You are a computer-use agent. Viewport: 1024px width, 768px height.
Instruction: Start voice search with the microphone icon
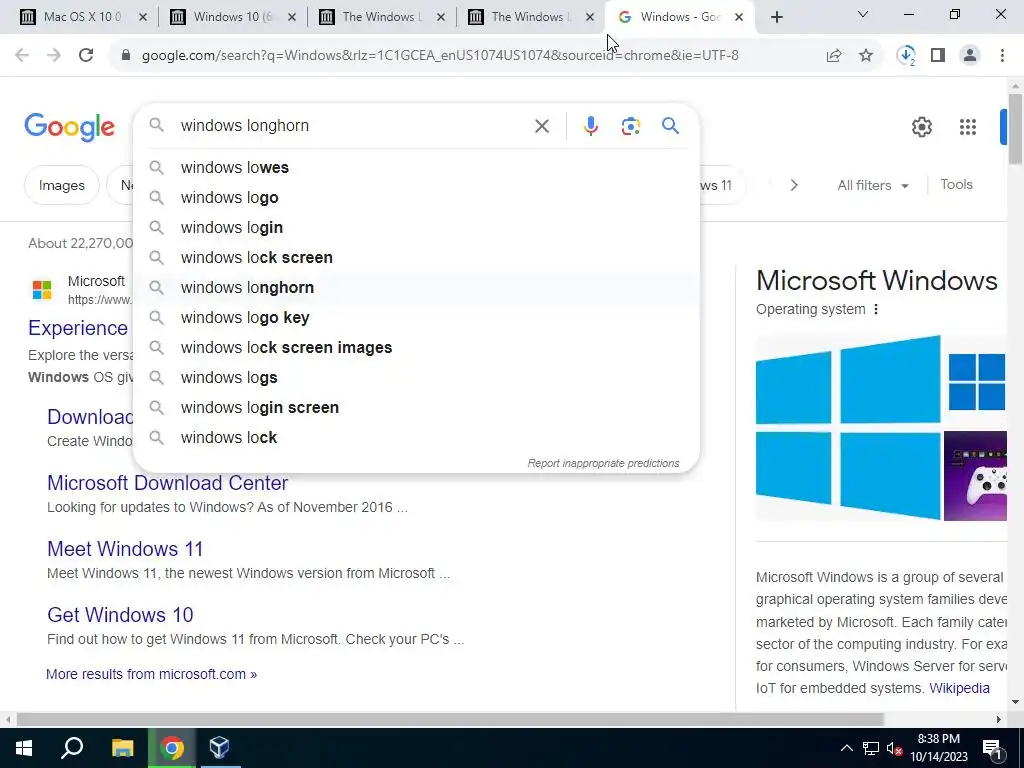tap(590, 126)
